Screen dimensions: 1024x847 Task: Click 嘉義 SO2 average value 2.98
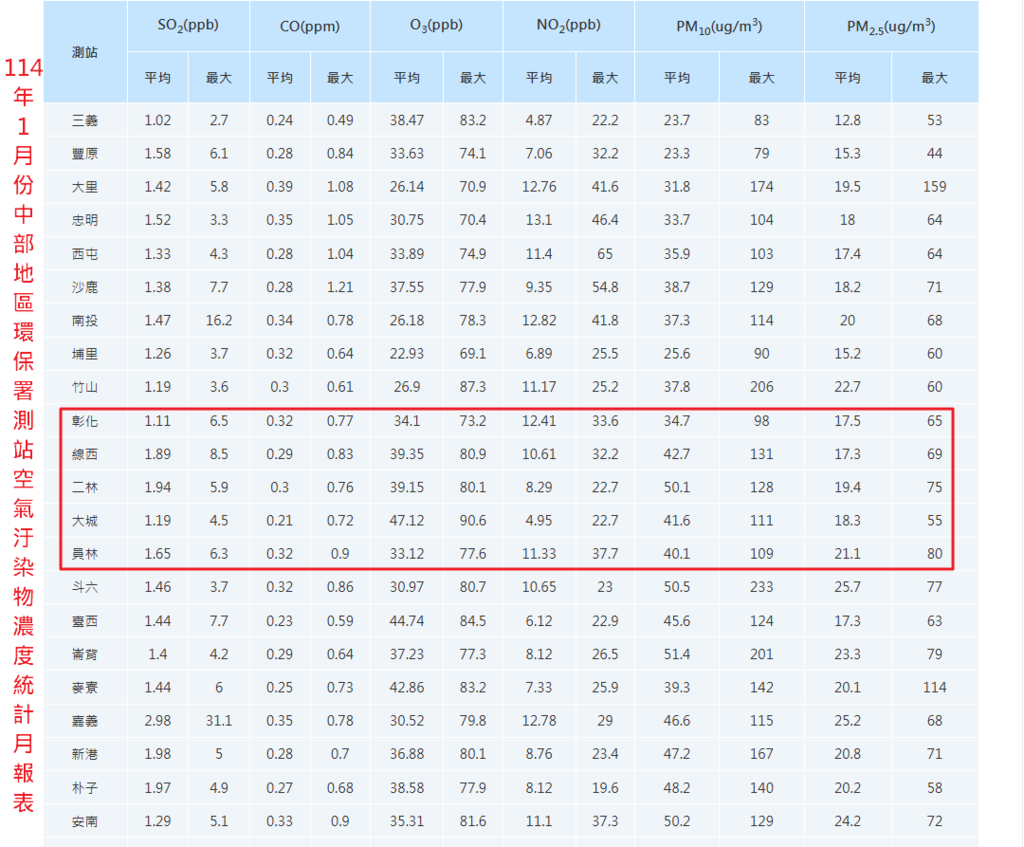coord(157,720)
